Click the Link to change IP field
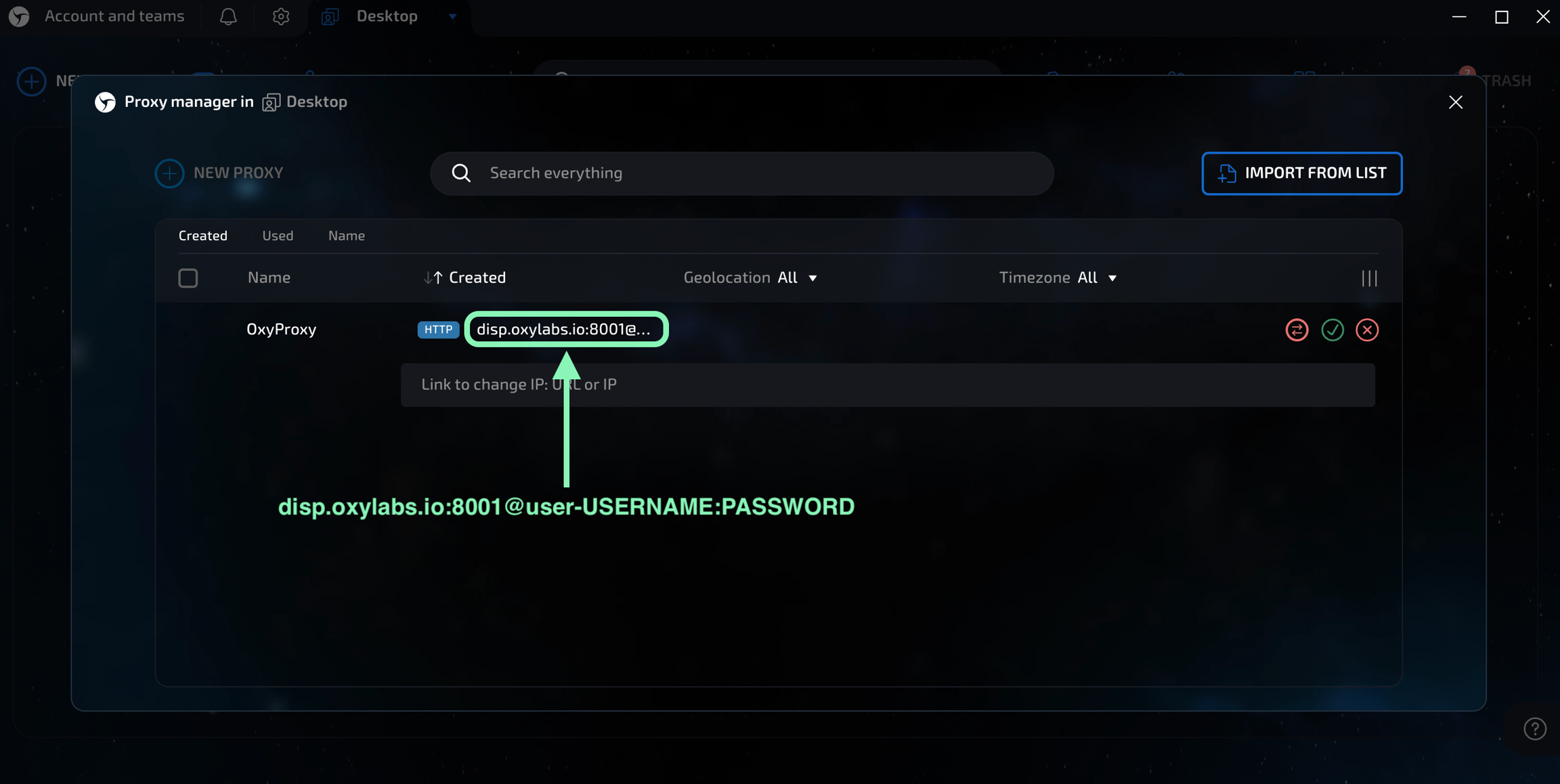 tap(888, 385)
